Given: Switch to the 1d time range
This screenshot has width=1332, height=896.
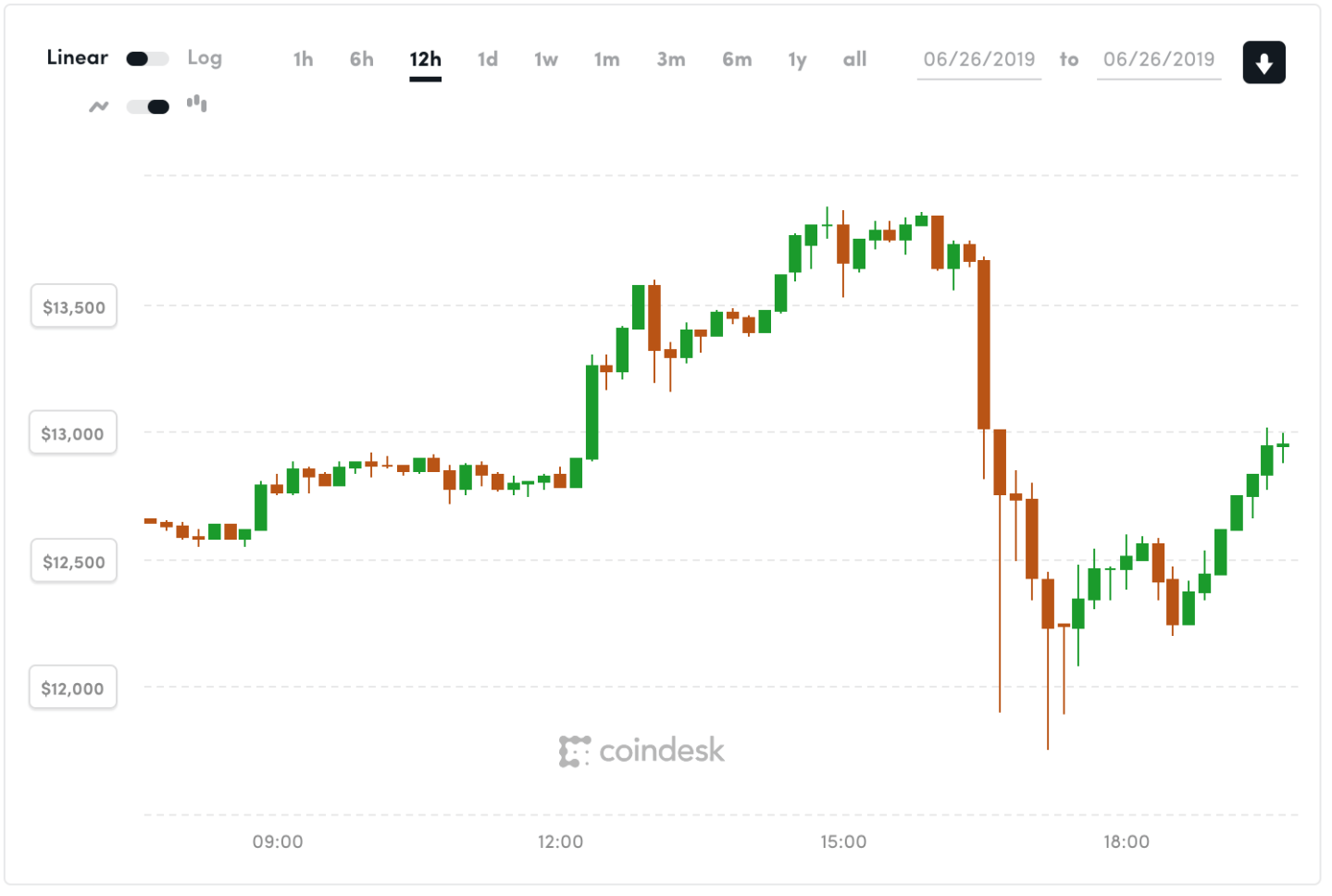Looking at the screenshot, I should (x=488, y=60).
